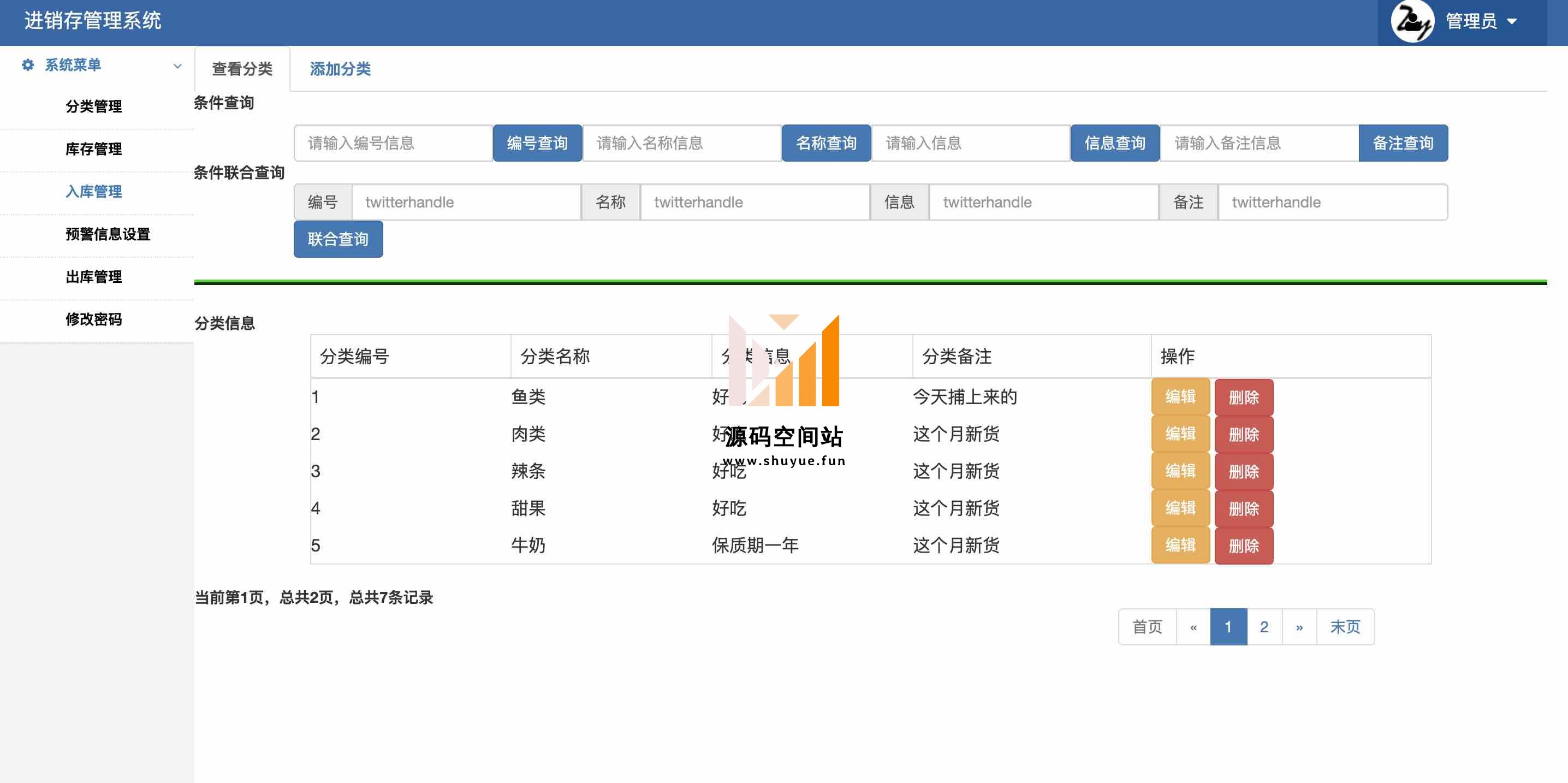Delete the 牛奶 category row
This screenshot has height=783, width=1568.
tap(1243, 545)
